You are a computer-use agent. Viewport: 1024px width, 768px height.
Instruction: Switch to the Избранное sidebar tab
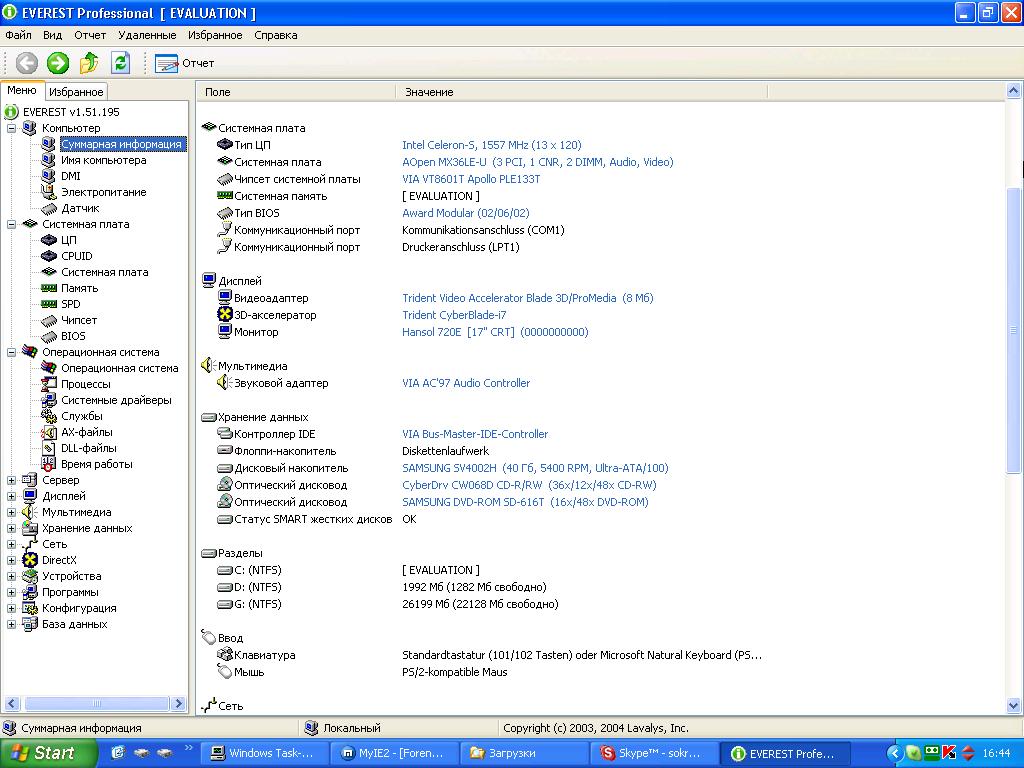click(x=76, y=92)
